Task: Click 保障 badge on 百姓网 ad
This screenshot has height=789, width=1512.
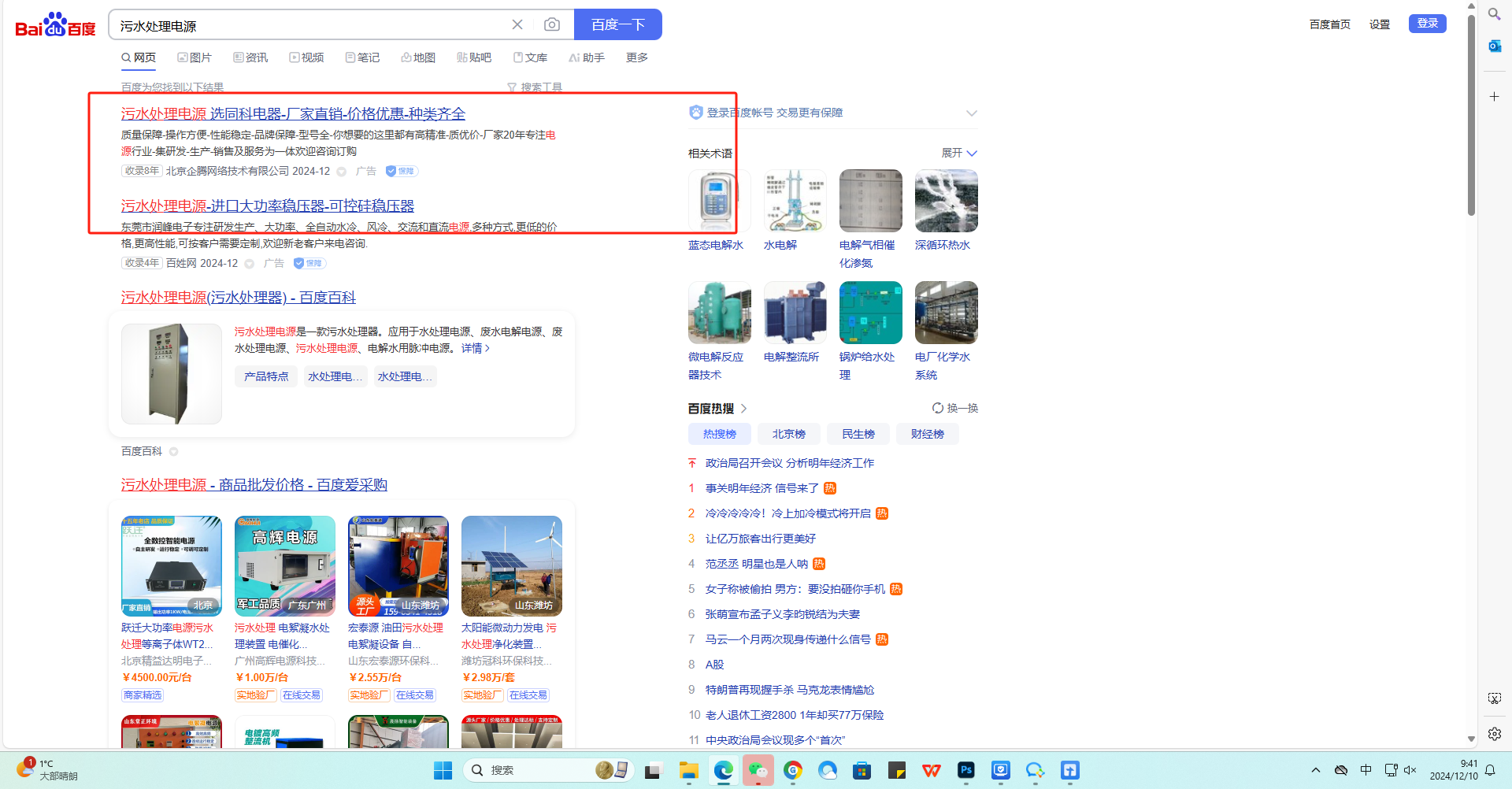Action: [309, 263]
